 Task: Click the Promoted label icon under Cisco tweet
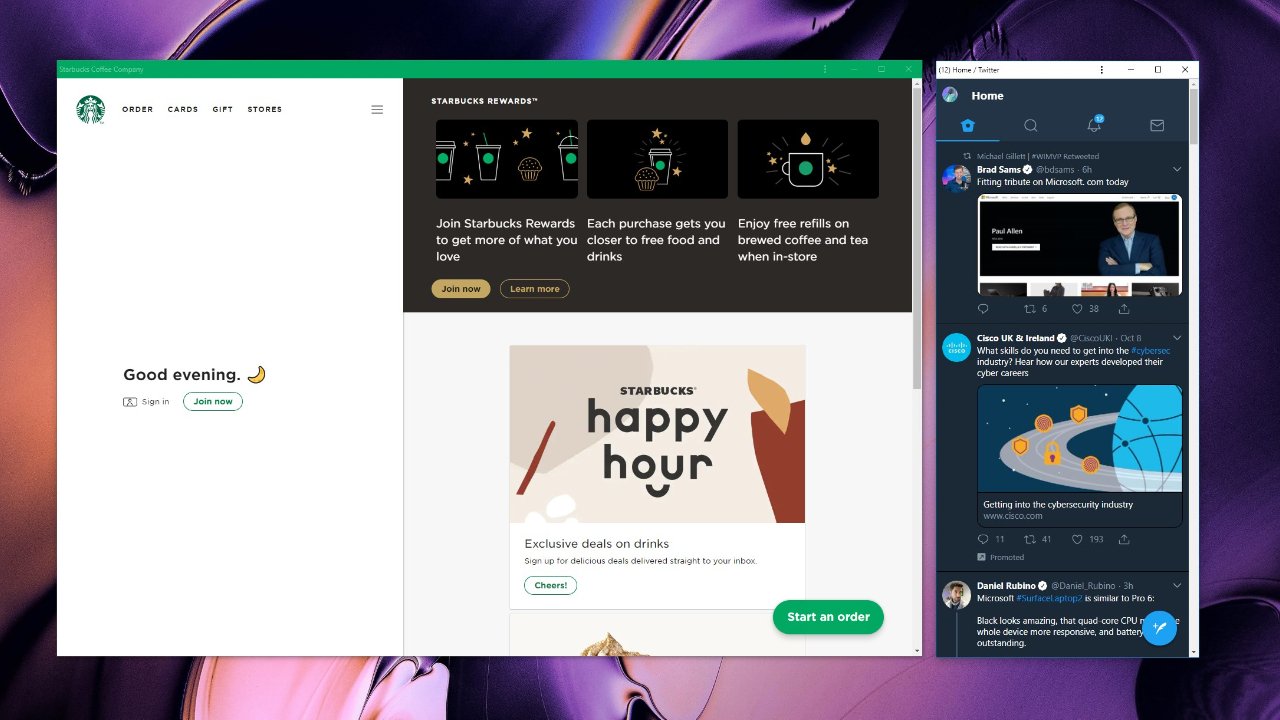982,557
